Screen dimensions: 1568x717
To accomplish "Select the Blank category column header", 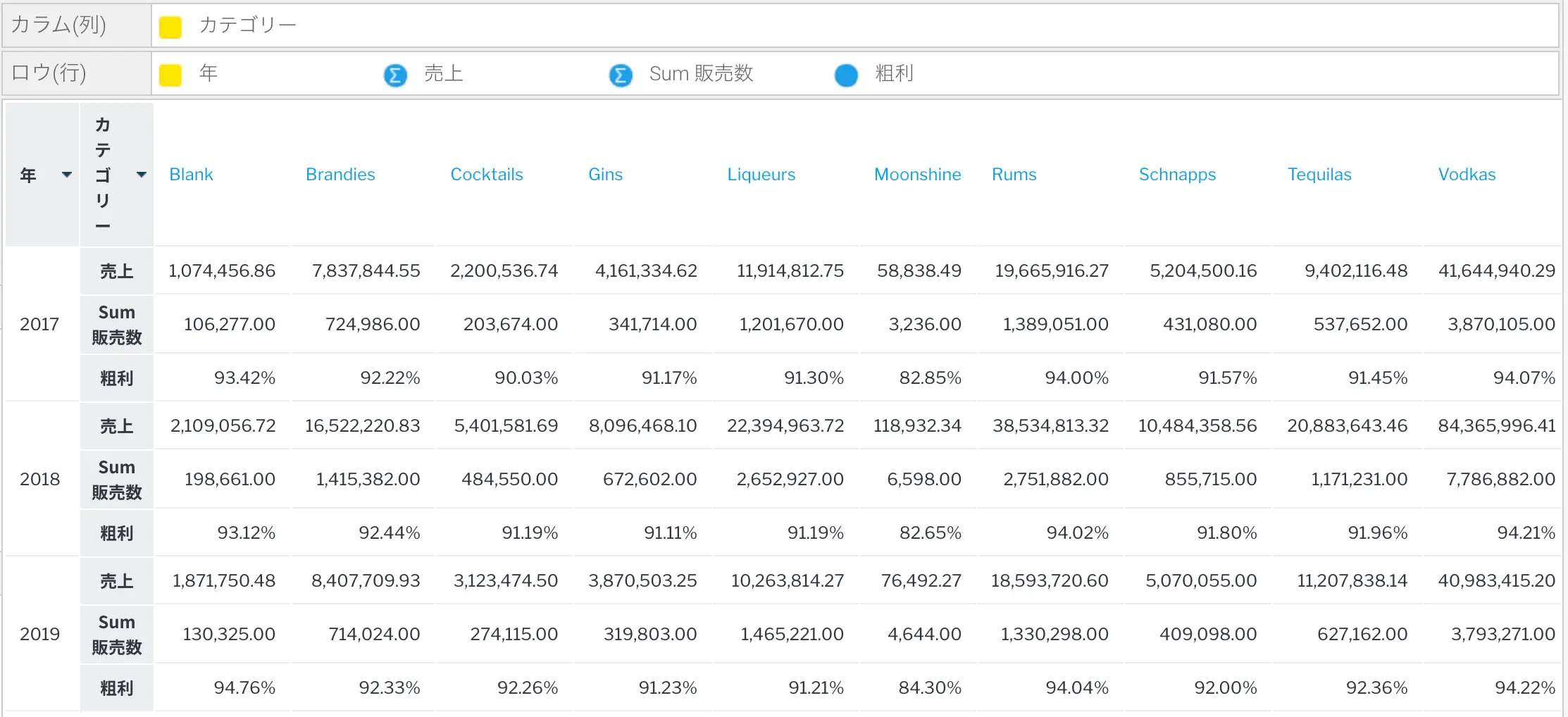I will [x=191, y=175].
